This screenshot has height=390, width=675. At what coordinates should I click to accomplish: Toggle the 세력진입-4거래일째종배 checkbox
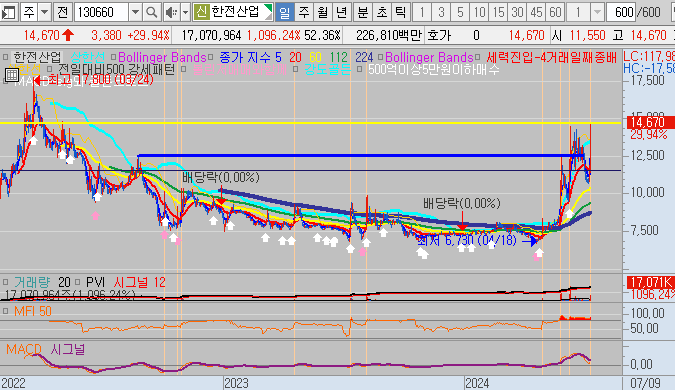pyautogui.click(x=477, y=57)
